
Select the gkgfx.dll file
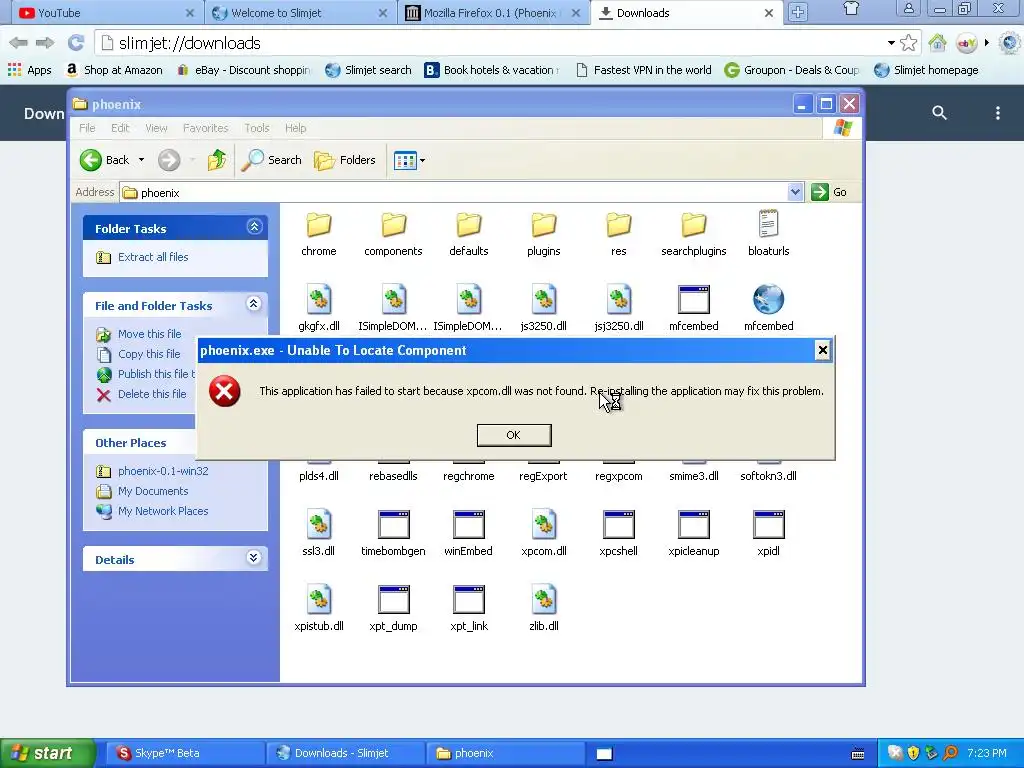pos(319,309)
